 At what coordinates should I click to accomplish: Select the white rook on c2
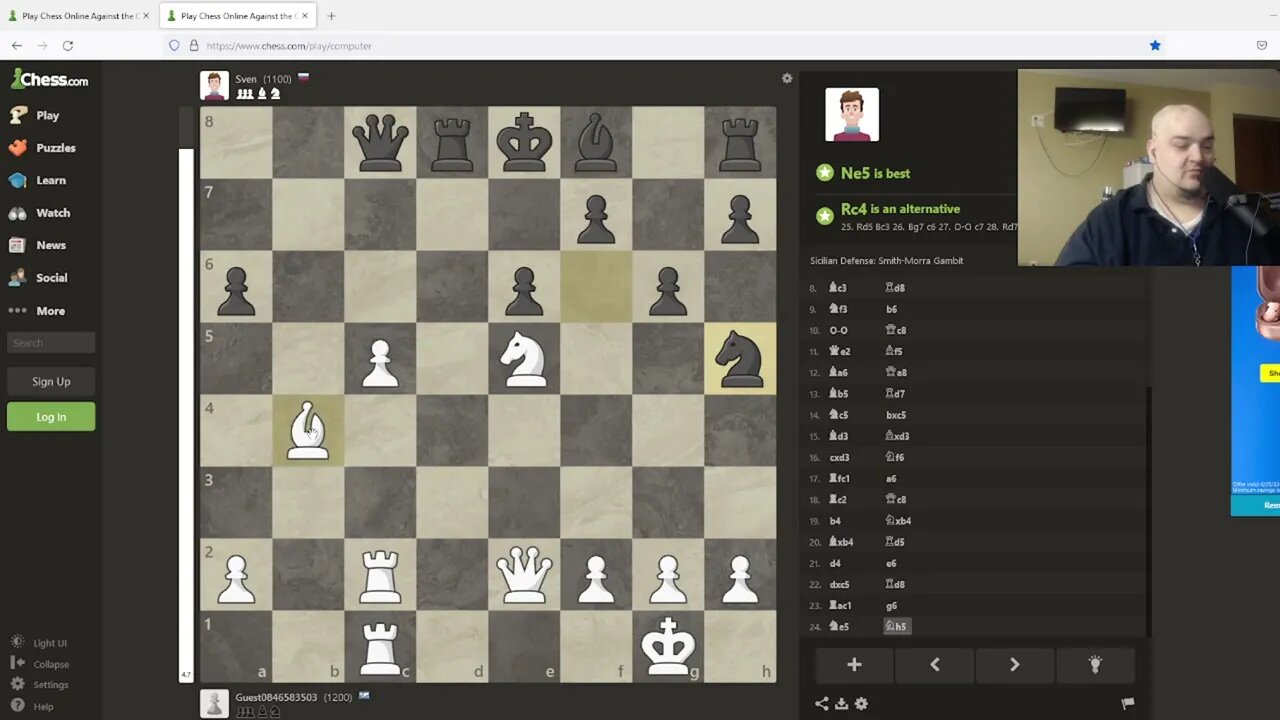point(380,575)
